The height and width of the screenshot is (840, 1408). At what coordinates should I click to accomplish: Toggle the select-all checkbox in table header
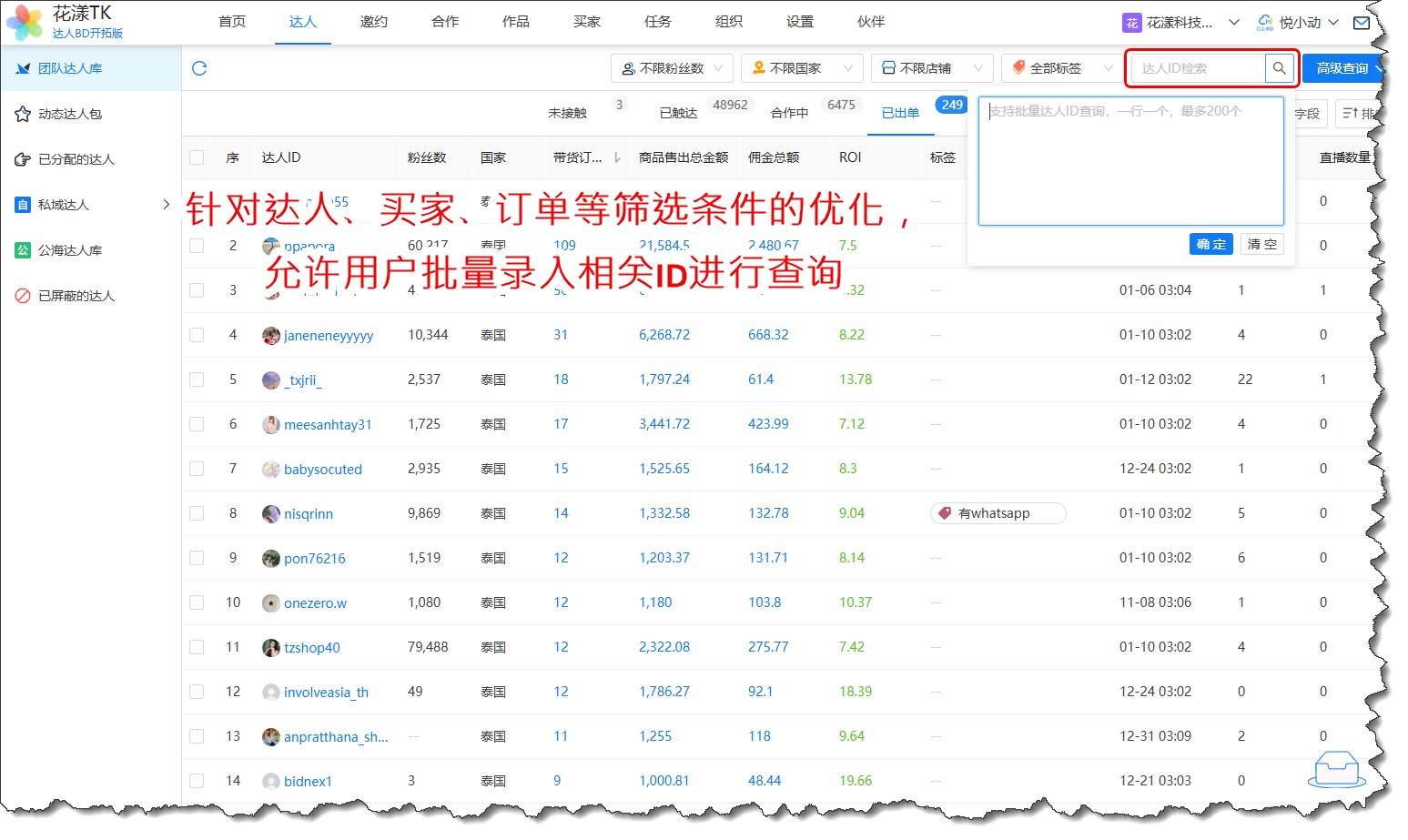197,157
